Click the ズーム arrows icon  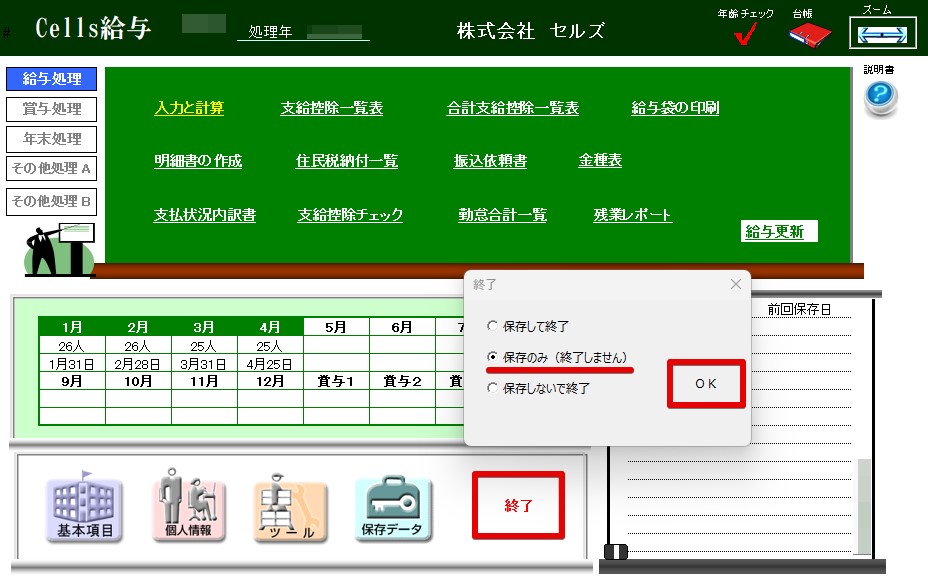882,33
